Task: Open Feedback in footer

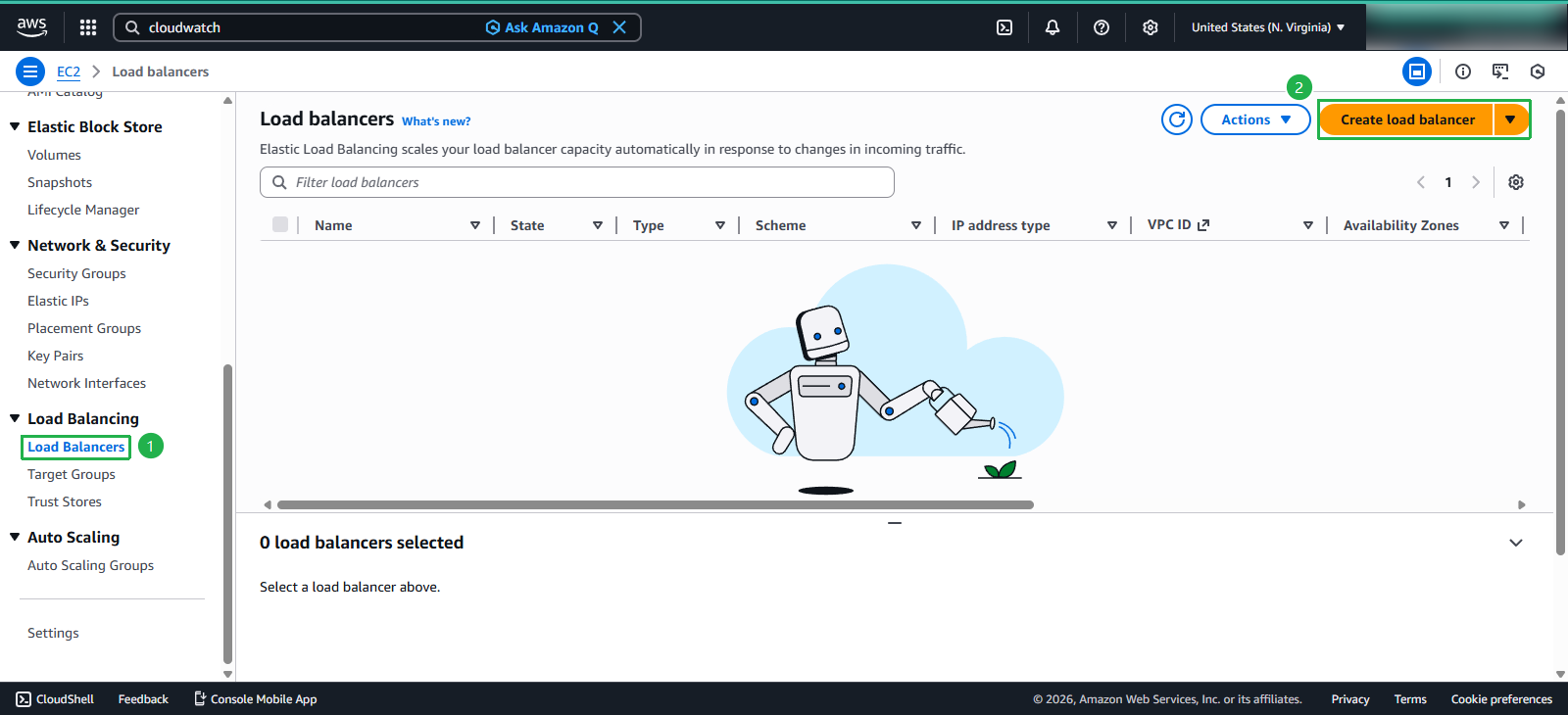Action: 143,699
